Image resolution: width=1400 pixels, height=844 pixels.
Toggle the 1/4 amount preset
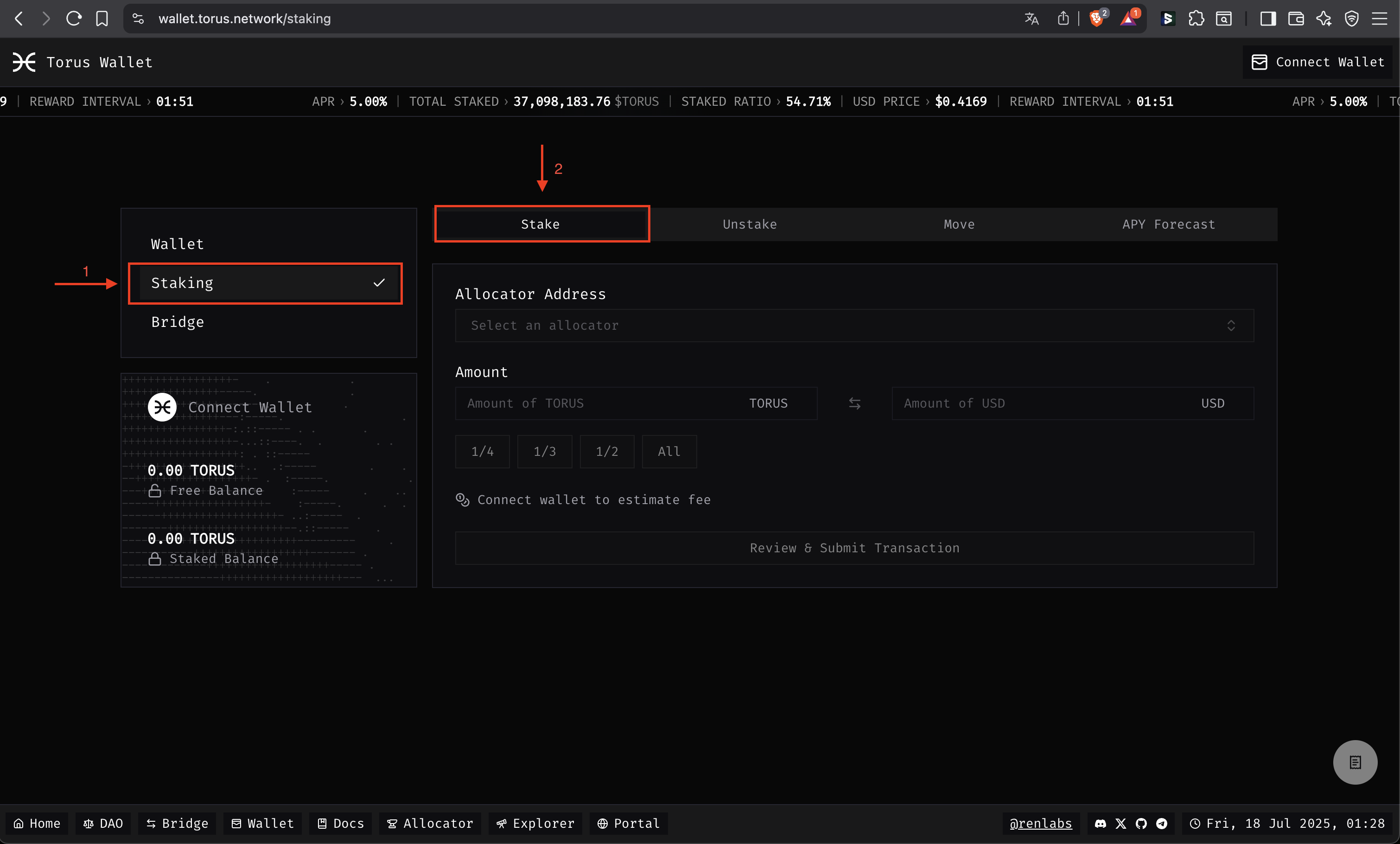(482, 451)
